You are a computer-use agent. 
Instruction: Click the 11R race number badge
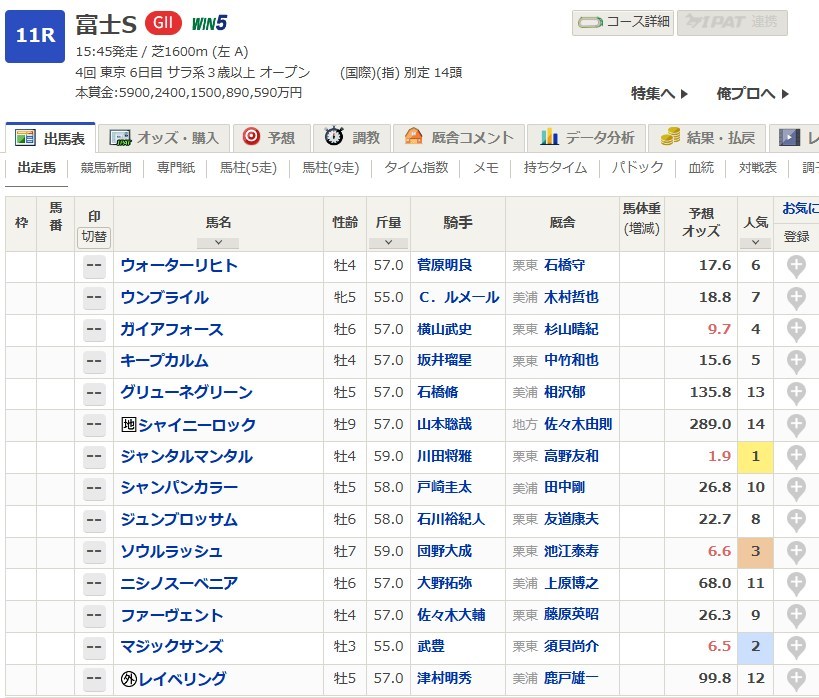(x=35, y=37)
